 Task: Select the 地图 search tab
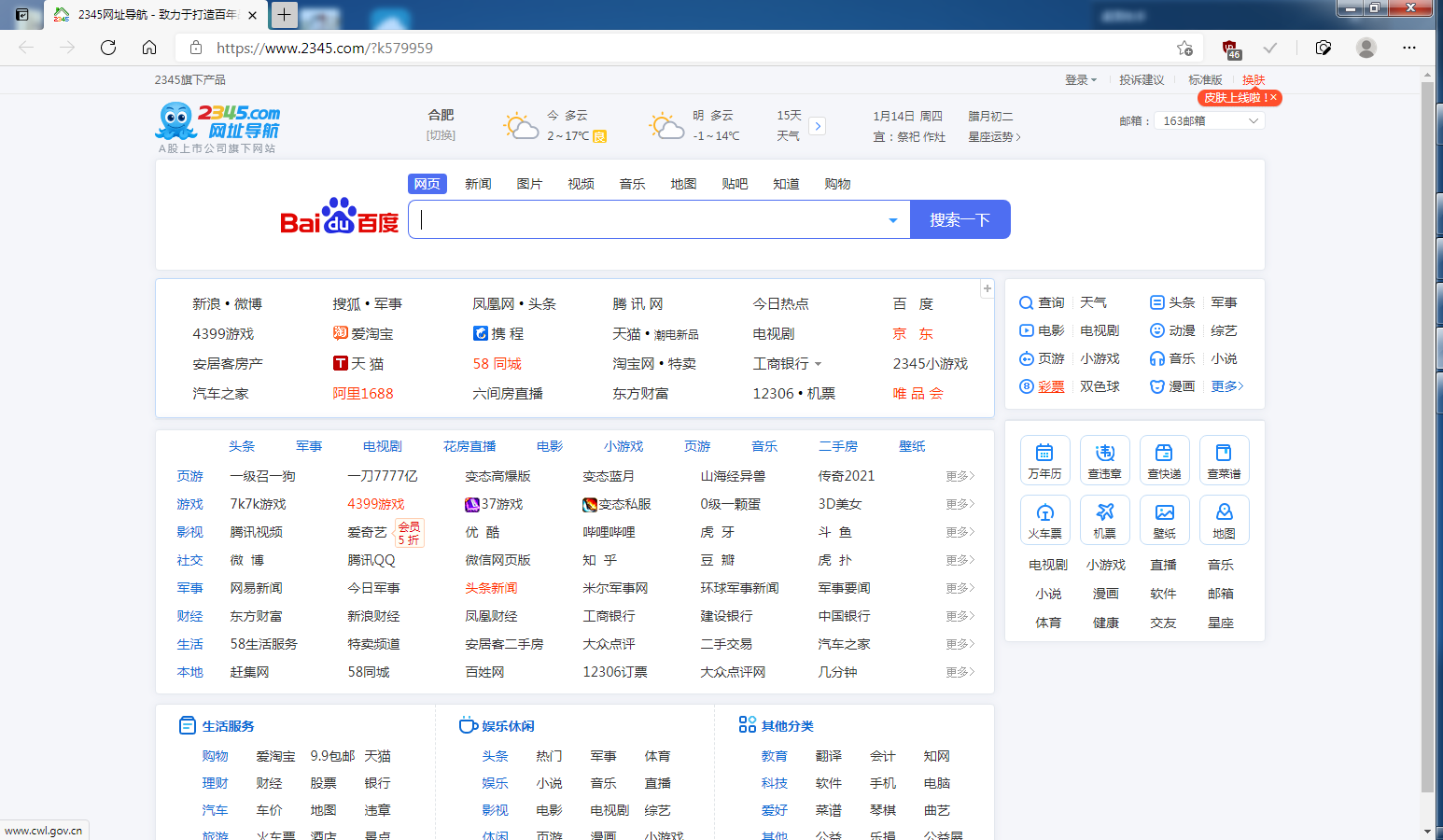click(683, 184)
